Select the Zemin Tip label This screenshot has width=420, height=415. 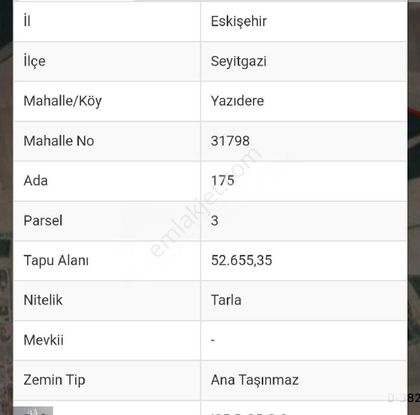pyautogui.click(x=54, y=380)
